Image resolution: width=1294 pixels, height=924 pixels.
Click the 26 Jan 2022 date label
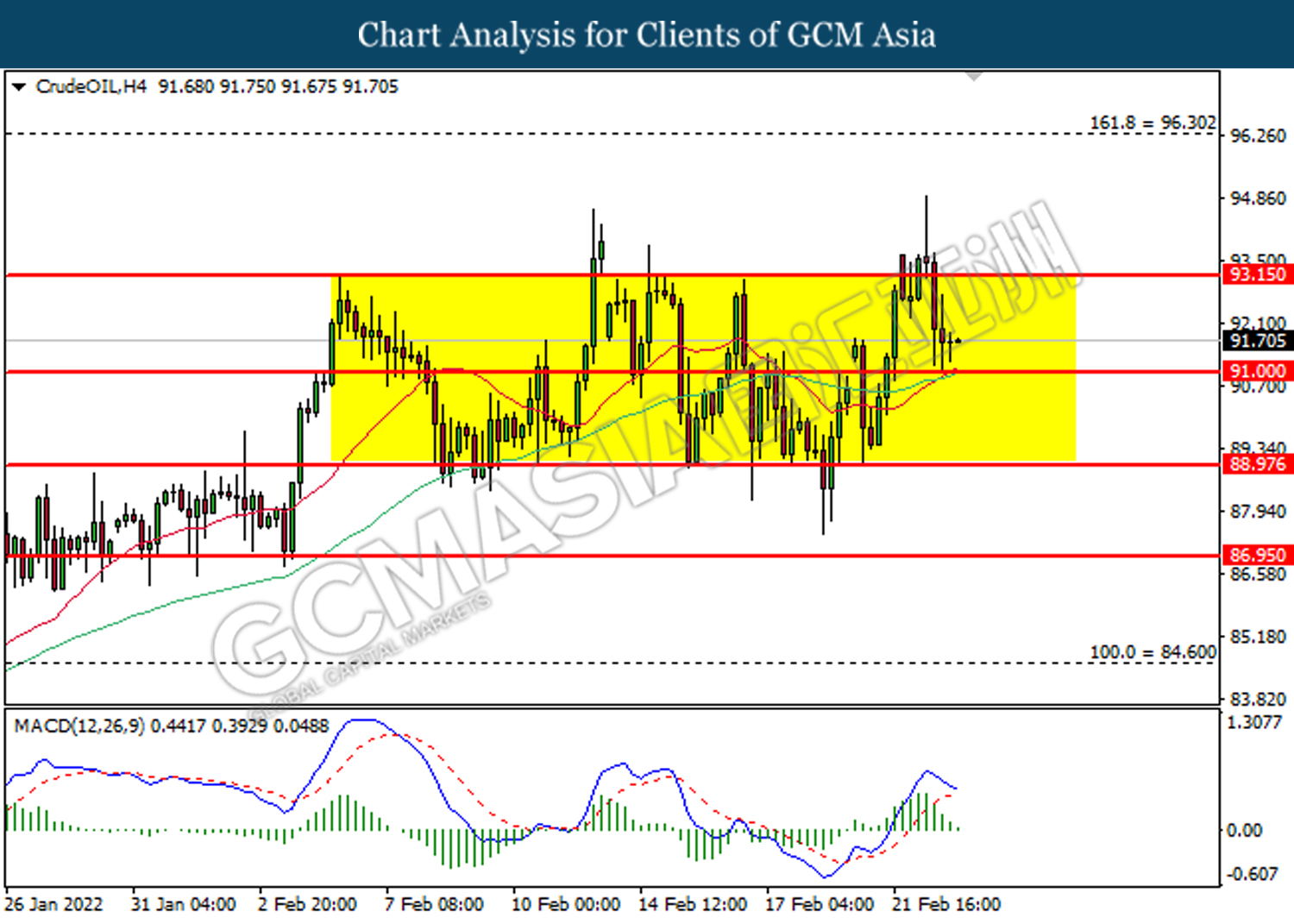coord(53,904)
